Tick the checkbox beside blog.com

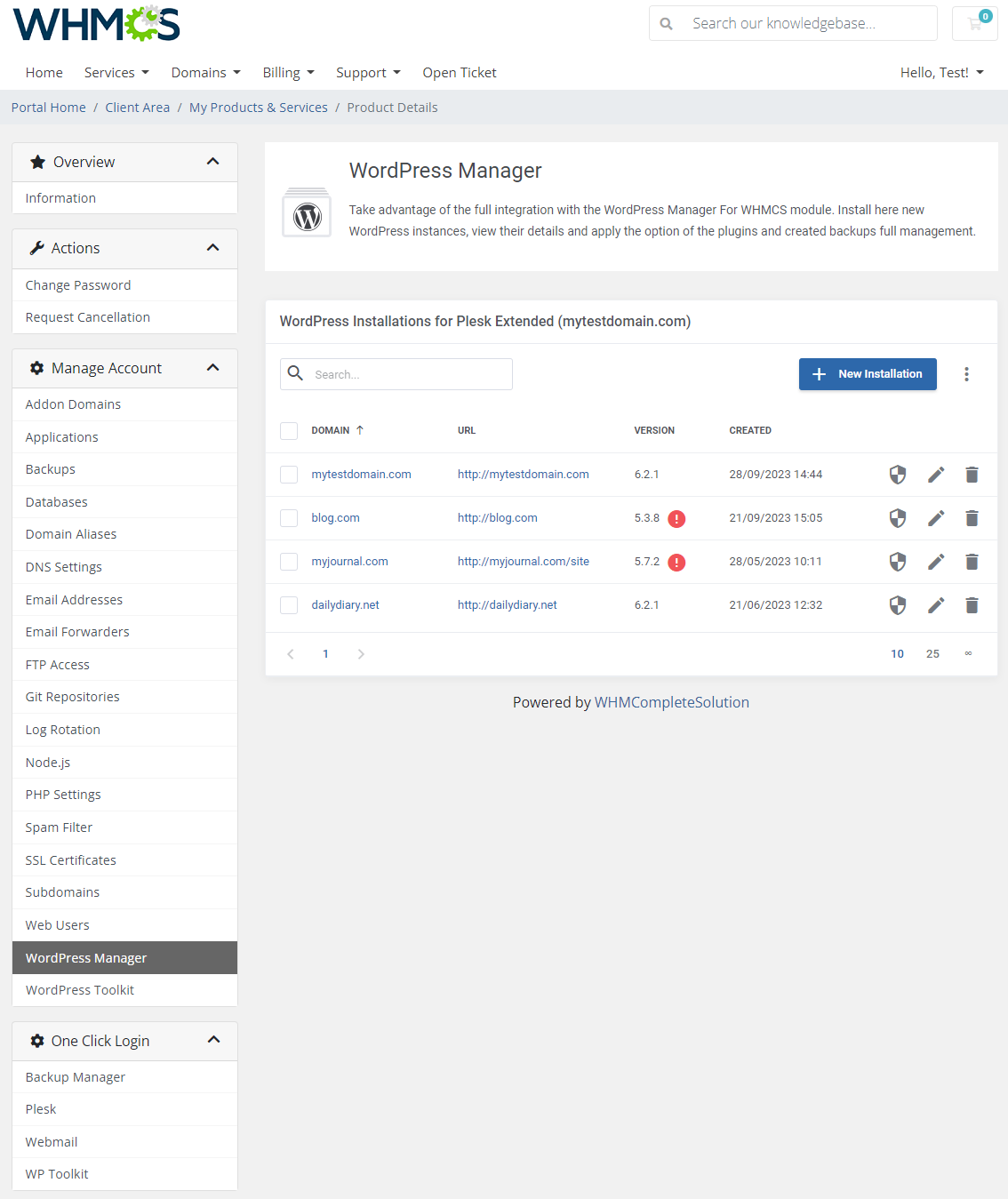click(289, 517)
